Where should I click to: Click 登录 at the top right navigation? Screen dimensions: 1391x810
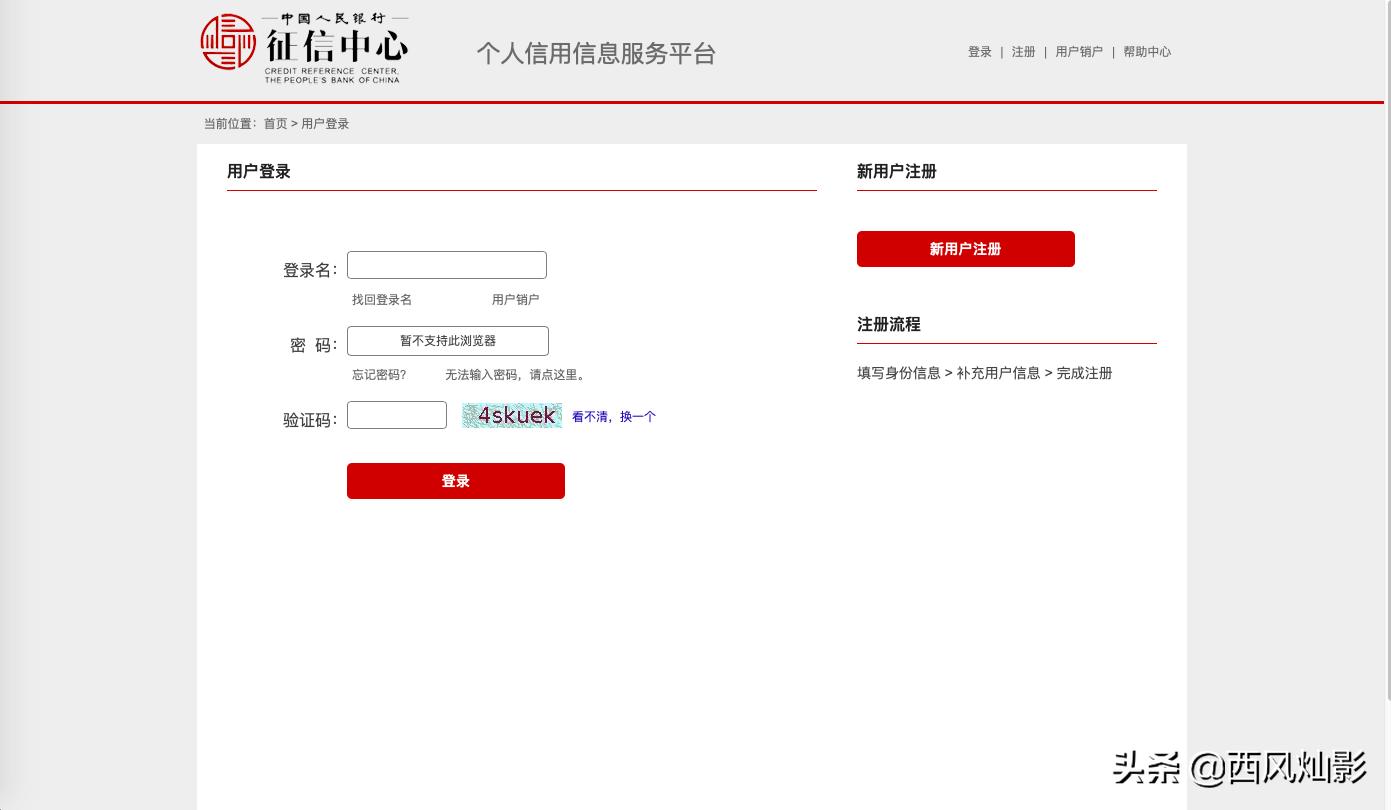[979, 51]
